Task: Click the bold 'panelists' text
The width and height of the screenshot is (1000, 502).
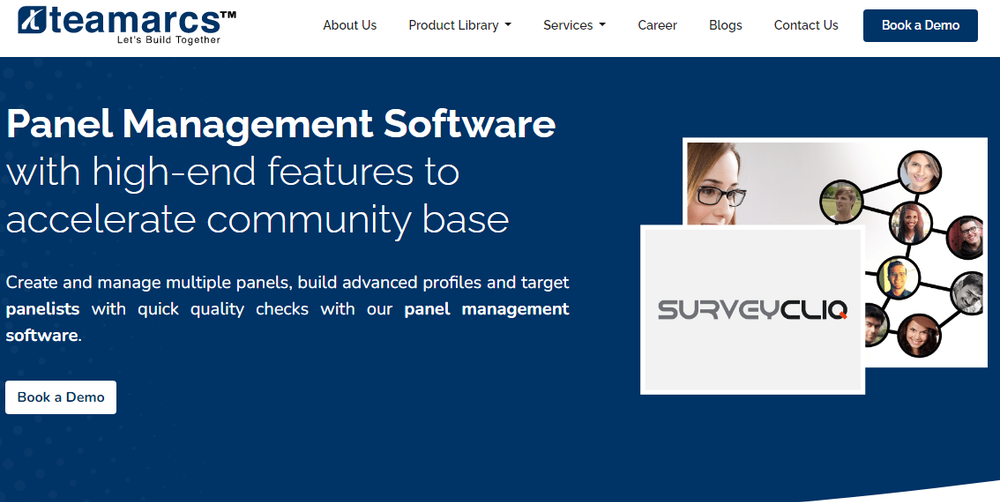Action: point(43,309)
